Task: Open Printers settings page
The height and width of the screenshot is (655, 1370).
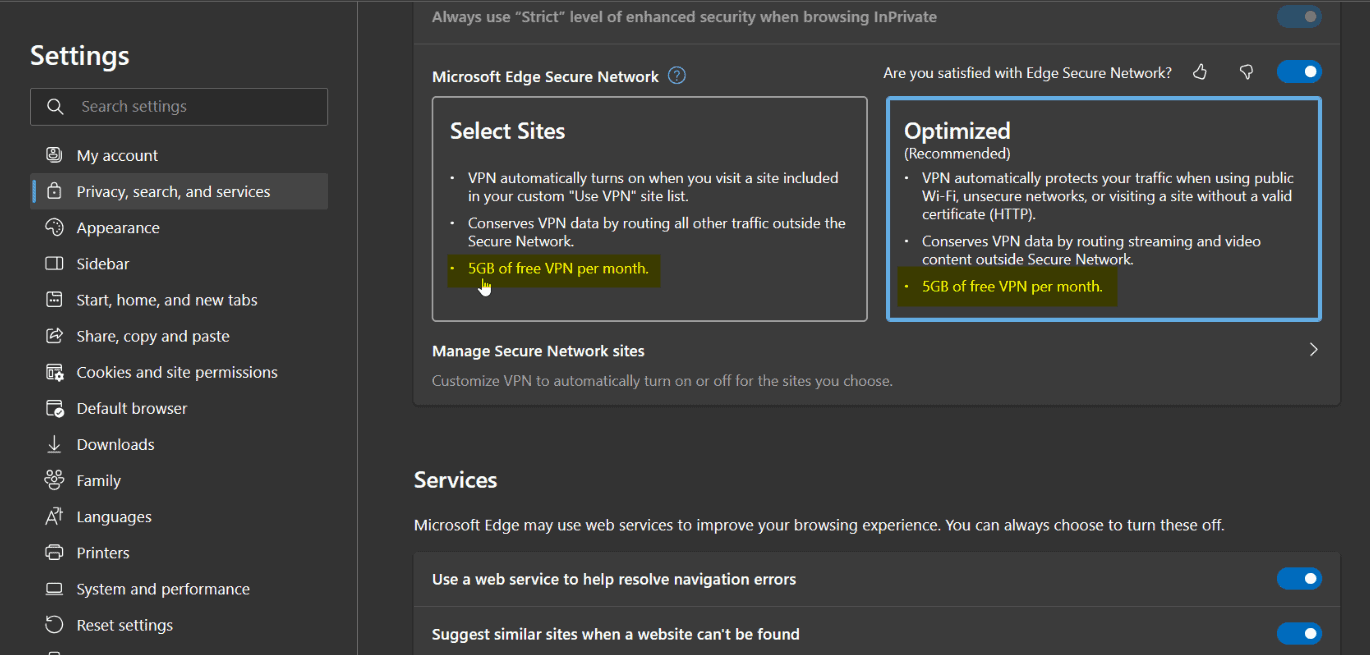Action: coord(179,553)
